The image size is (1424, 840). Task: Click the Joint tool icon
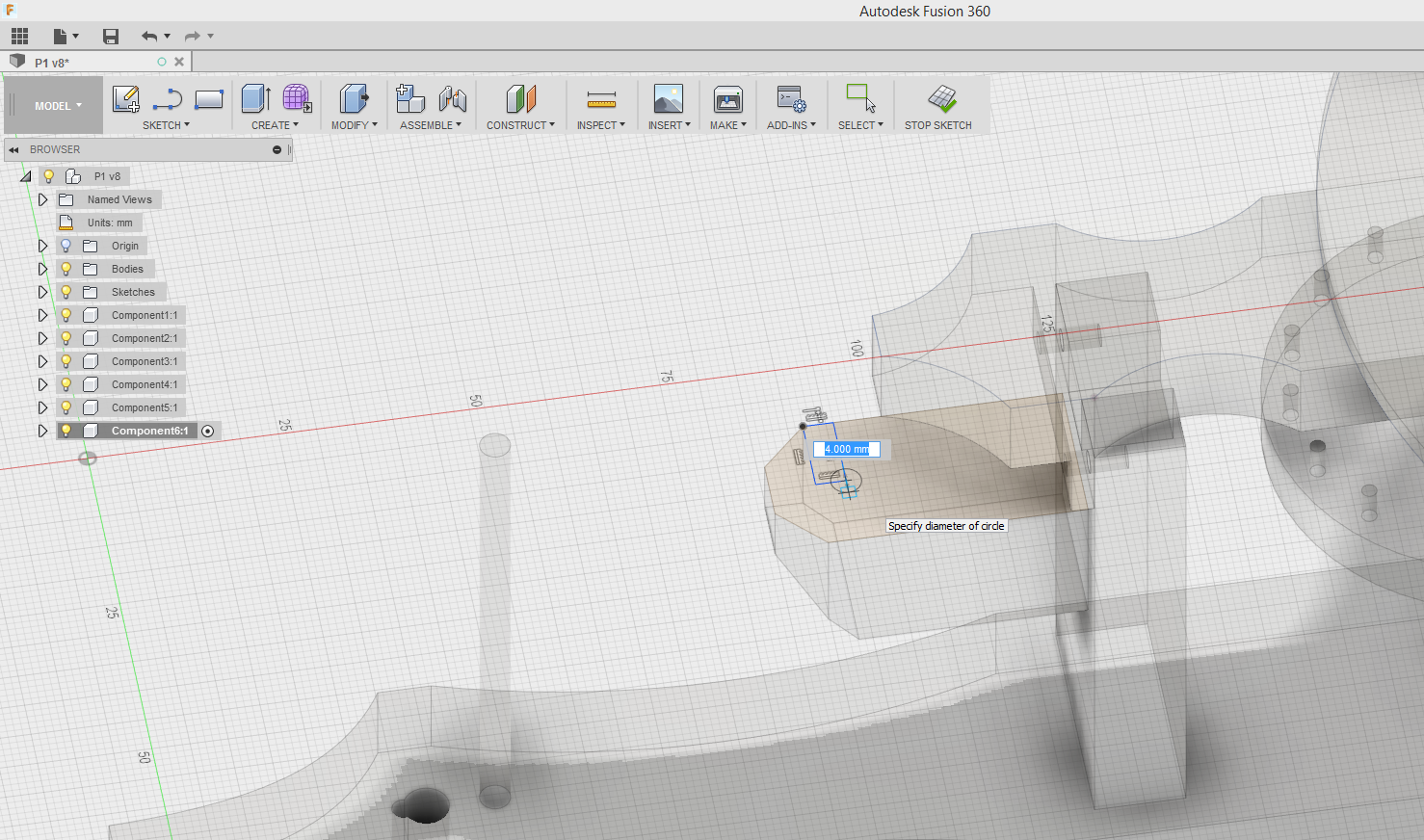coord(453,98)
